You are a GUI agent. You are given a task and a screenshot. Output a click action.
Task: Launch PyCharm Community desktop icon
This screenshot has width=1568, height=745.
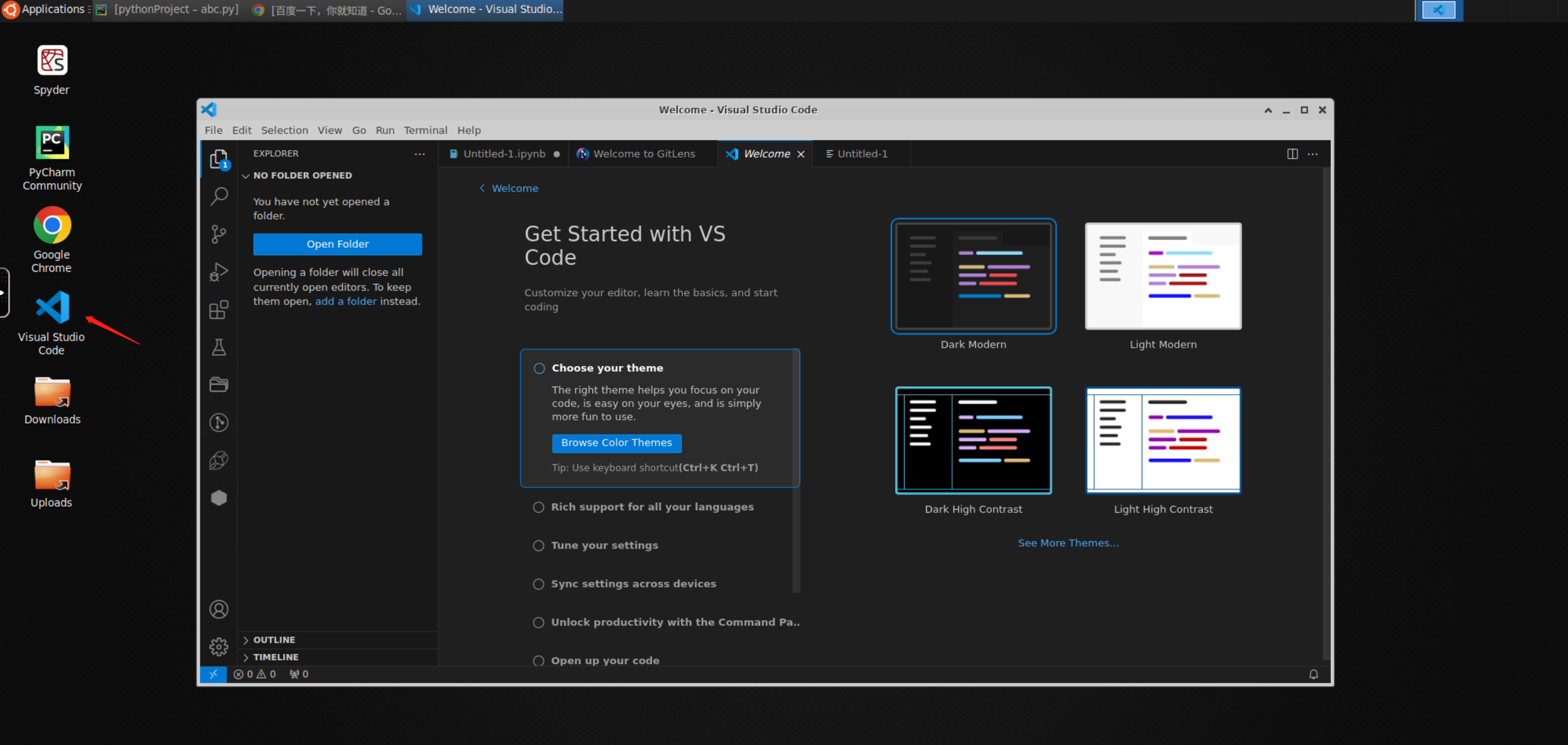(x=52, y=158)
